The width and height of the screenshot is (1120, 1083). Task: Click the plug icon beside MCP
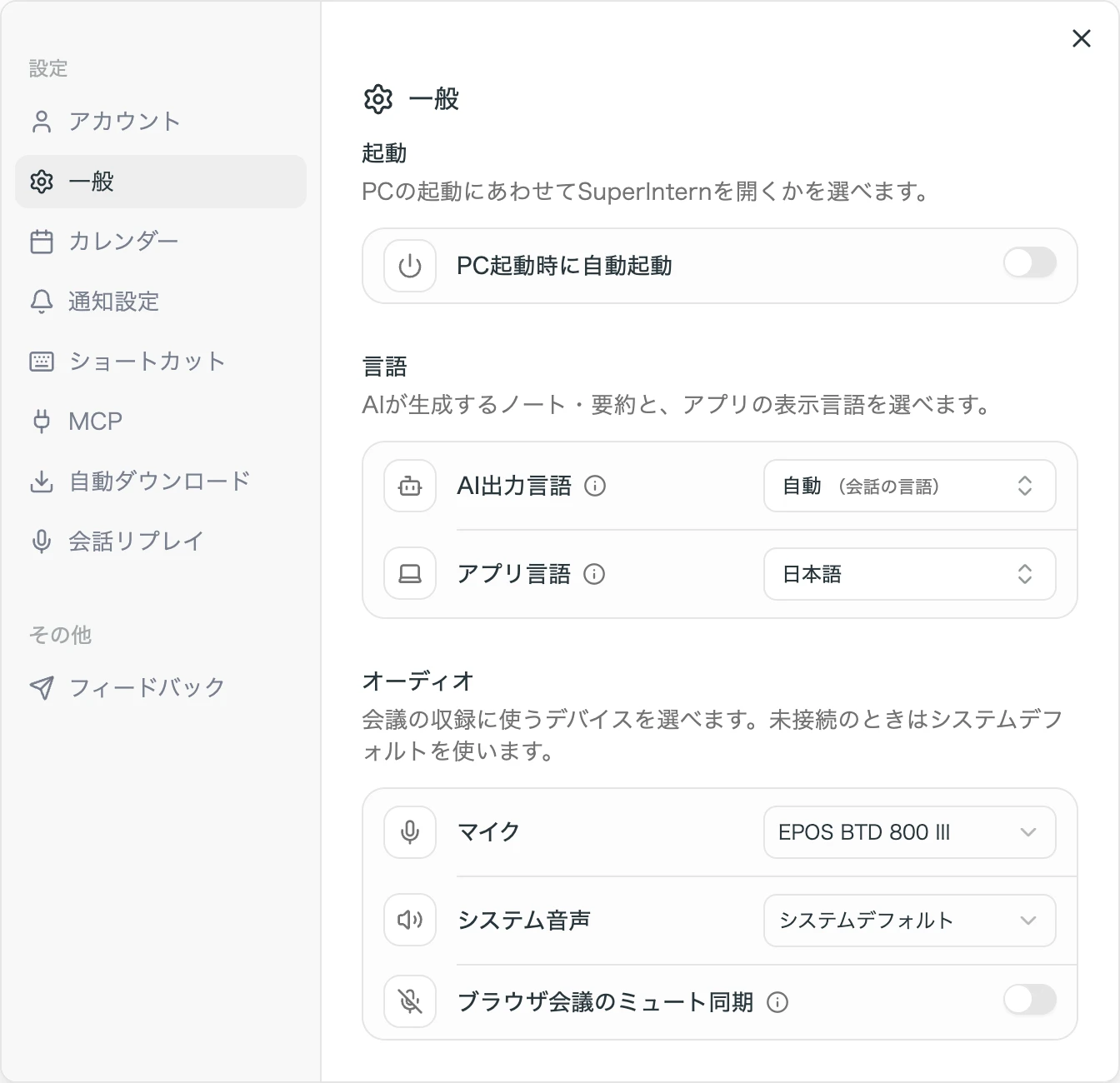coord(41,422)
